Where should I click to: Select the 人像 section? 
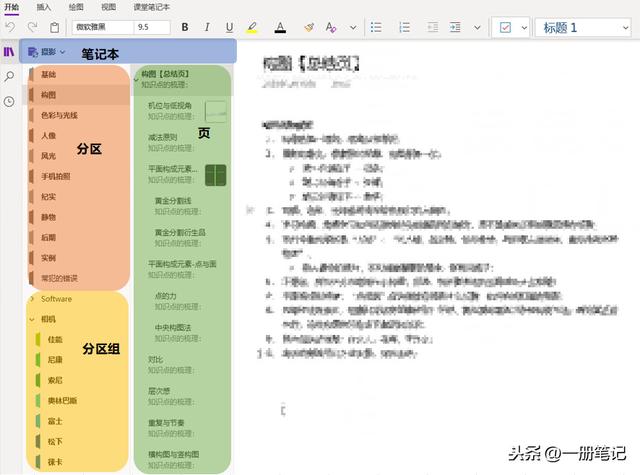click(x=79, y=135)
